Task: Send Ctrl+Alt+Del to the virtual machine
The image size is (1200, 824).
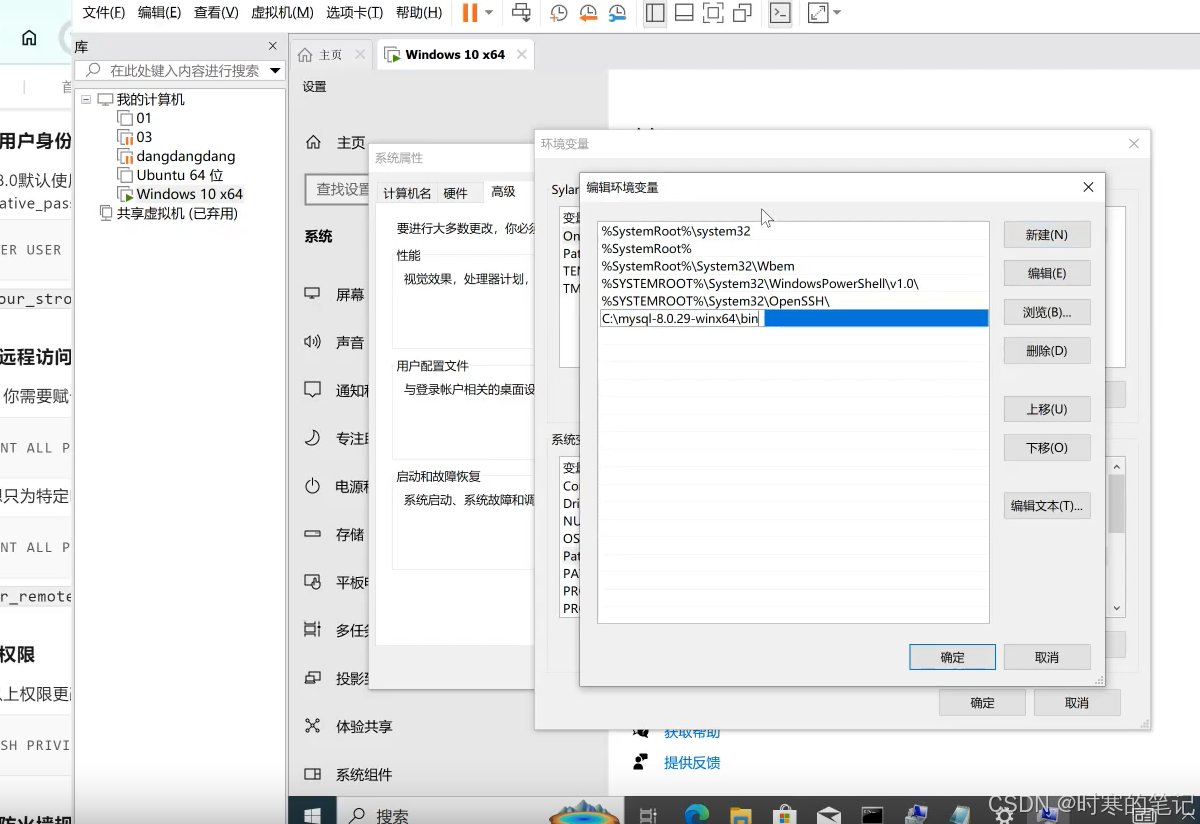Action: (x=523, y=13)
